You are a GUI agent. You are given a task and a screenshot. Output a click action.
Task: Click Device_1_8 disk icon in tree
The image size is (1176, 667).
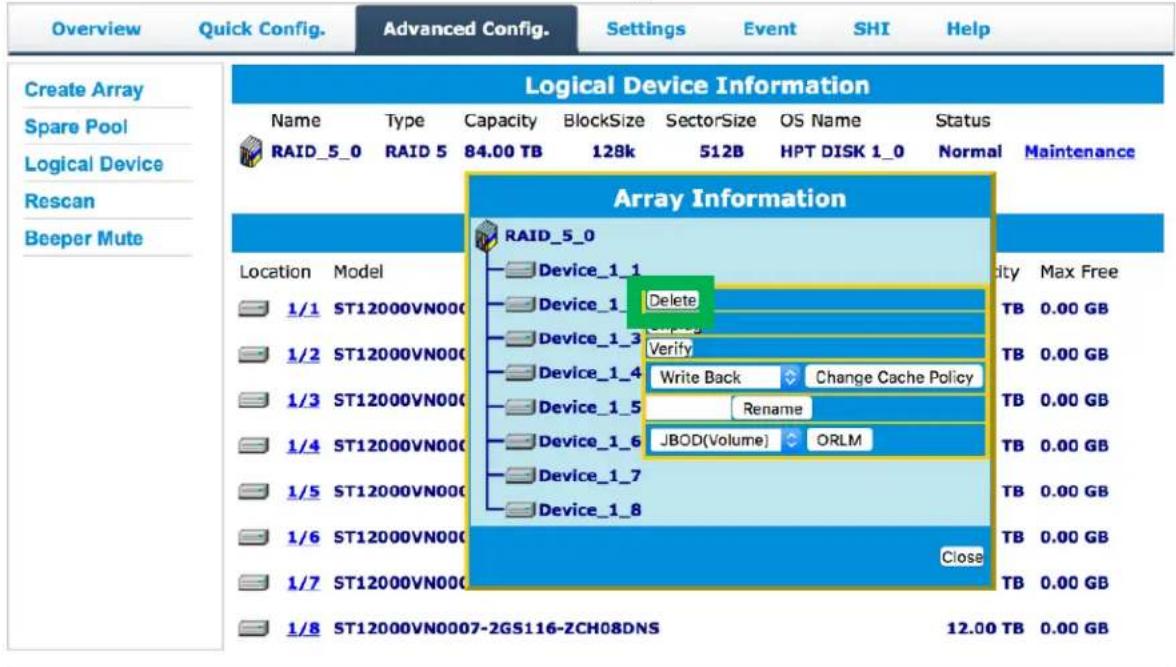coord(520,509)
